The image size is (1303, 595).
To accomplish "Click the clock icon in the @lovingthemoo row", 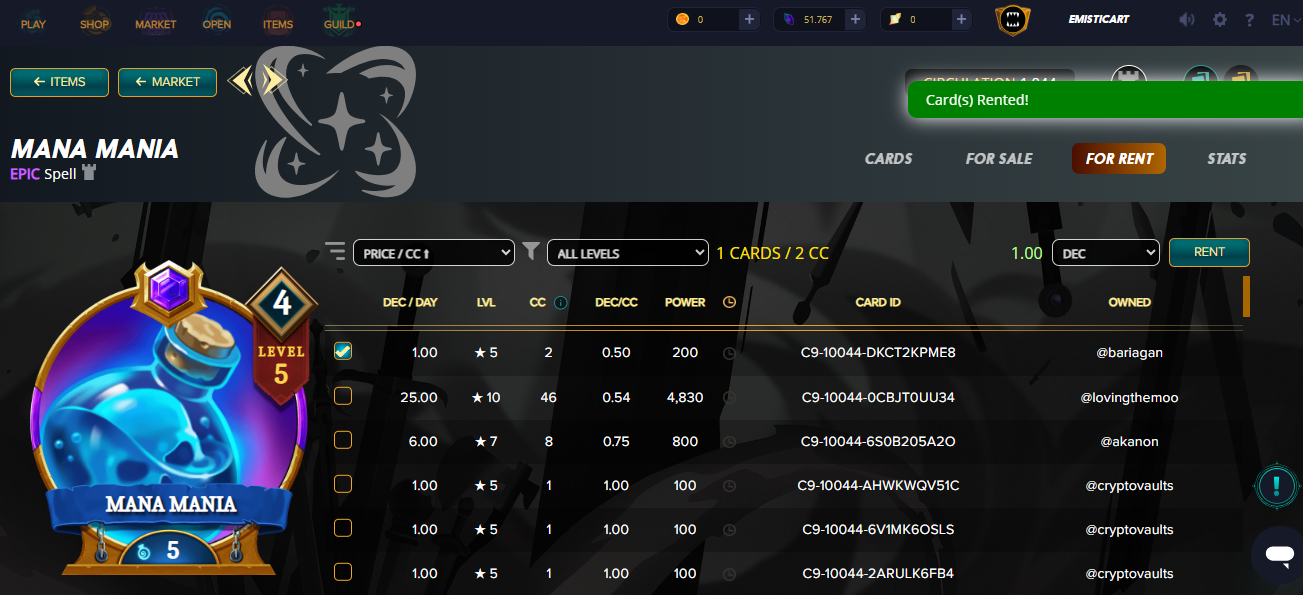I will click(729, 397).
